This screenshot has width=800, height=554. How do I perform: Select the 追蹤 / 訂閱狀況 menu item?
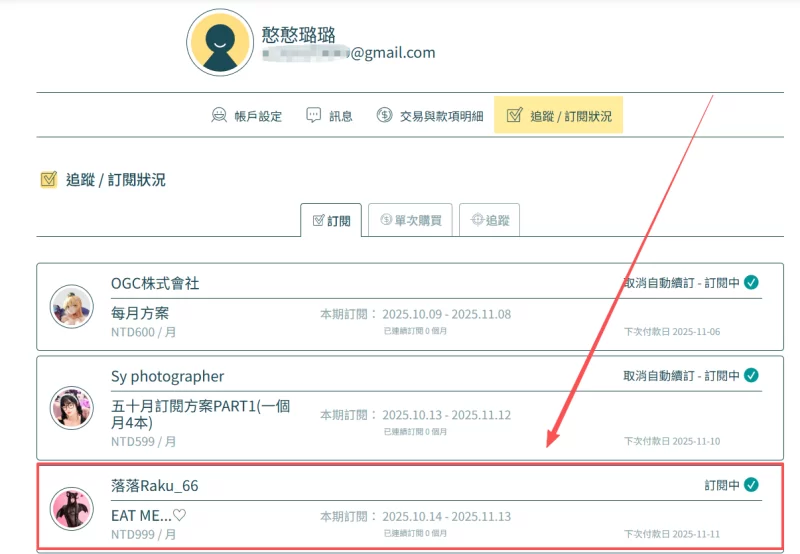point(558,116)
